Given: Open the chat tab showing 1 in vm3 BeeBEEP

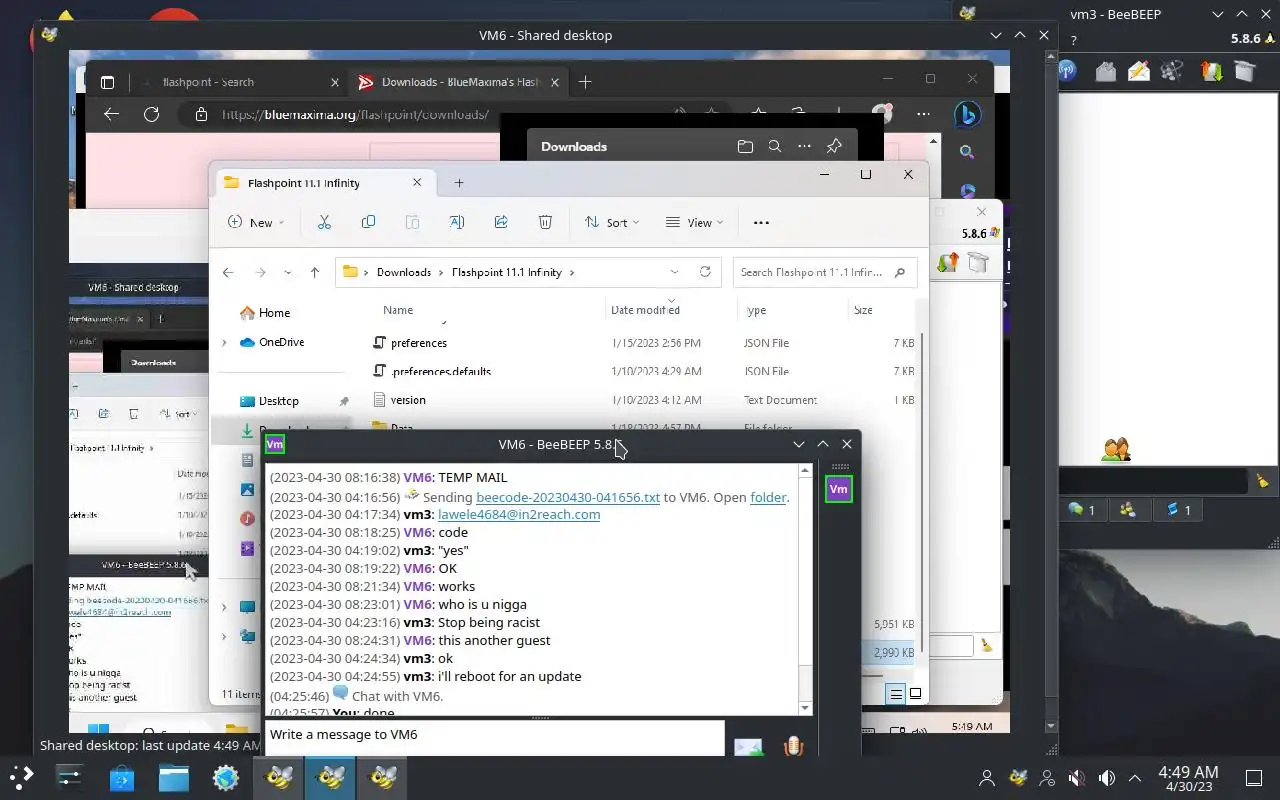Looking at the screenshot, I should tap(1082, 510).
